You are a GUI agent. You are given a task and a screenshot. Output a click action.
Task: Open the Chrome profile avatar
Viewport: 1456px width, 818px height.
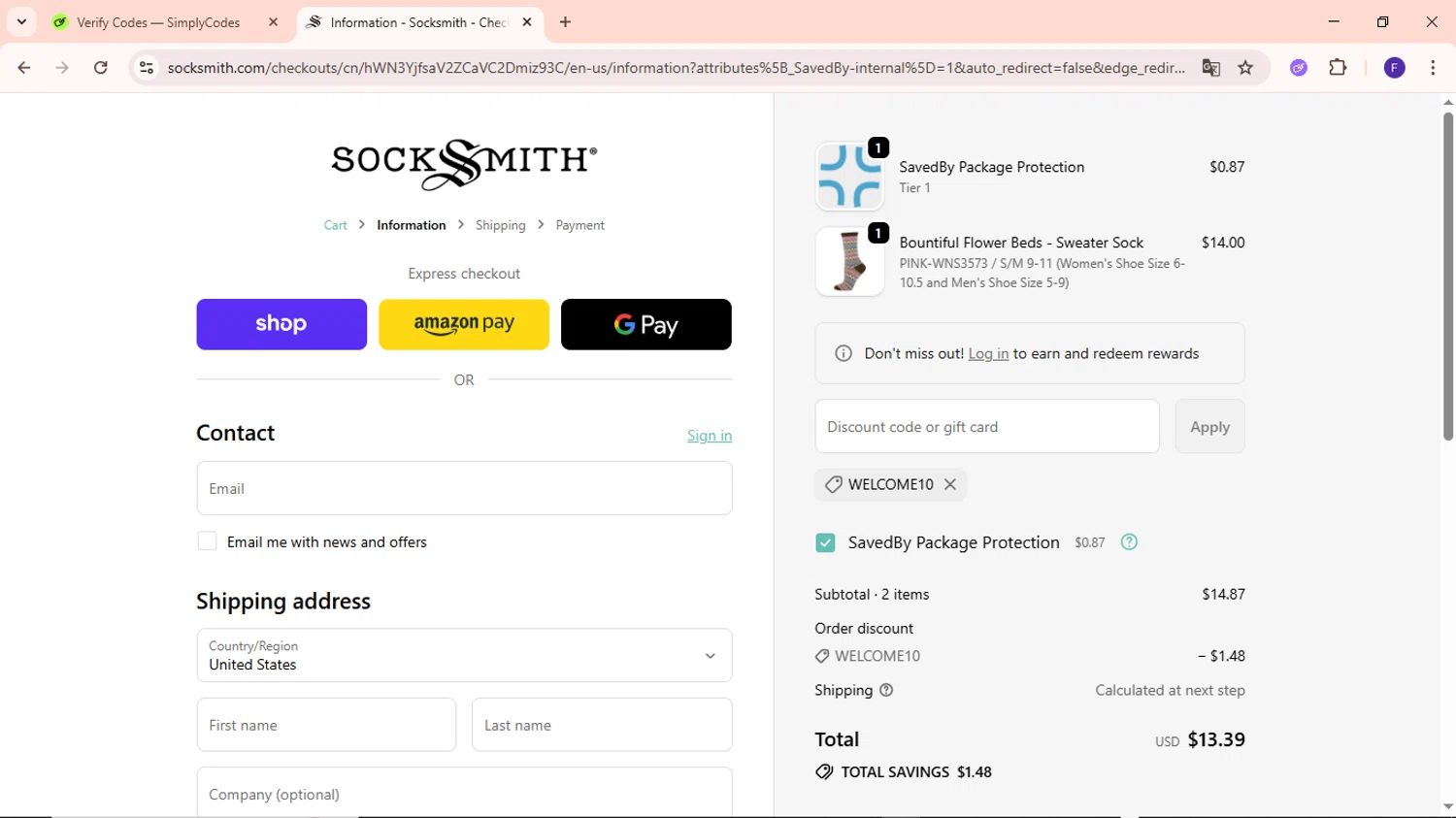tap(1394, 68)
